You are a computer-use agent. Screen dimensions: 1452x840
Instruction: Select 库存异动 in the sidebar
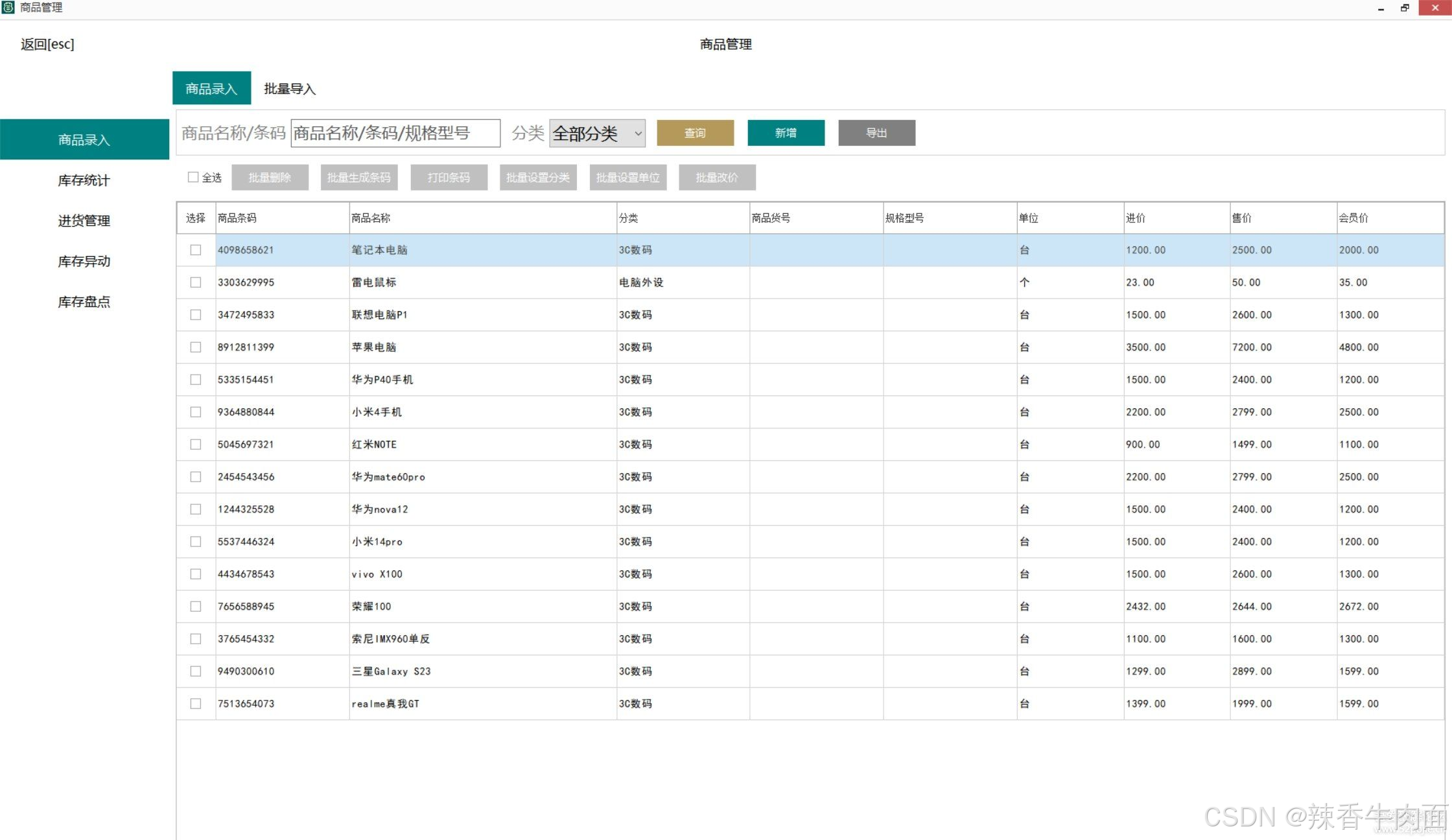coord(84,261)
